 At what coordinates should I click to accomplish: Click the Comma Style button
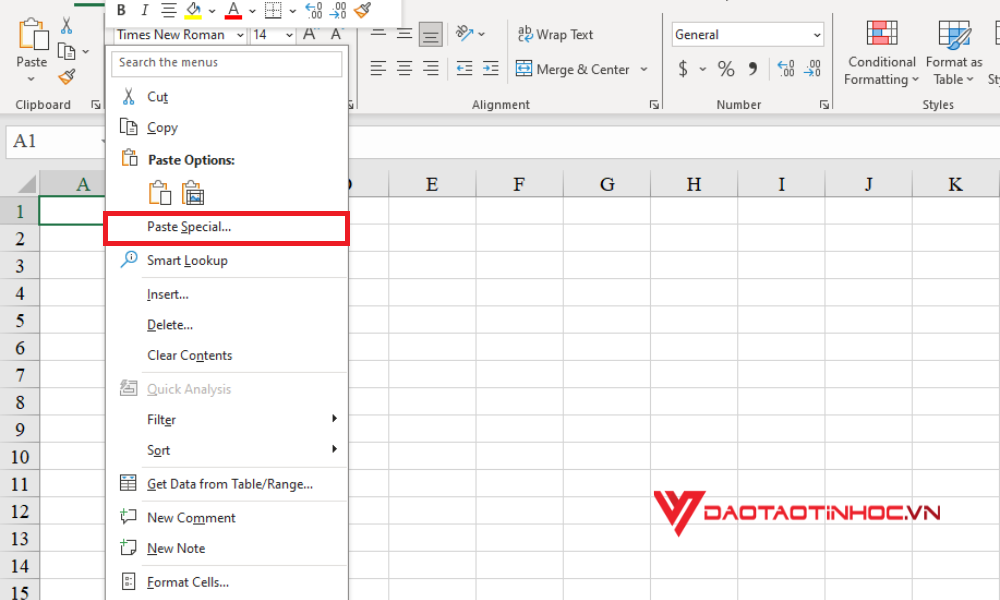click(x=752, y=69)
